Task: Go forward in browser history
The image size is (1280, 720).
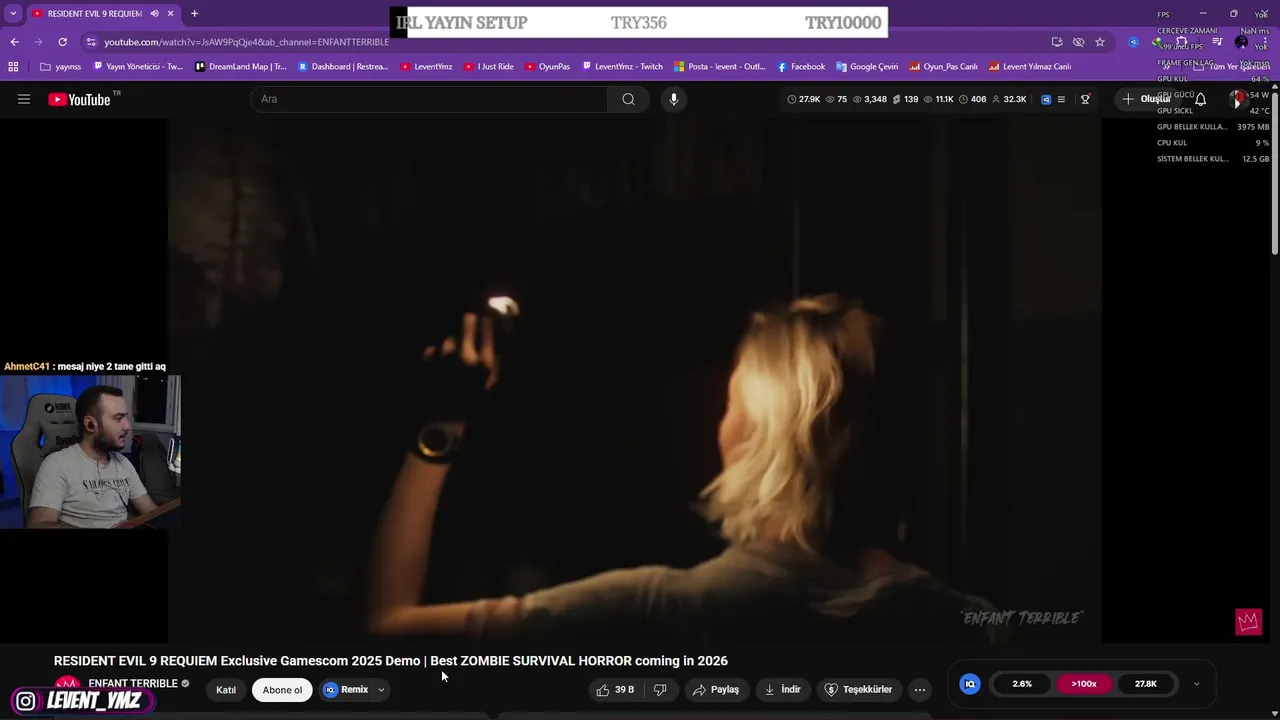Action: pyautogui.click(x=38, y=42)
